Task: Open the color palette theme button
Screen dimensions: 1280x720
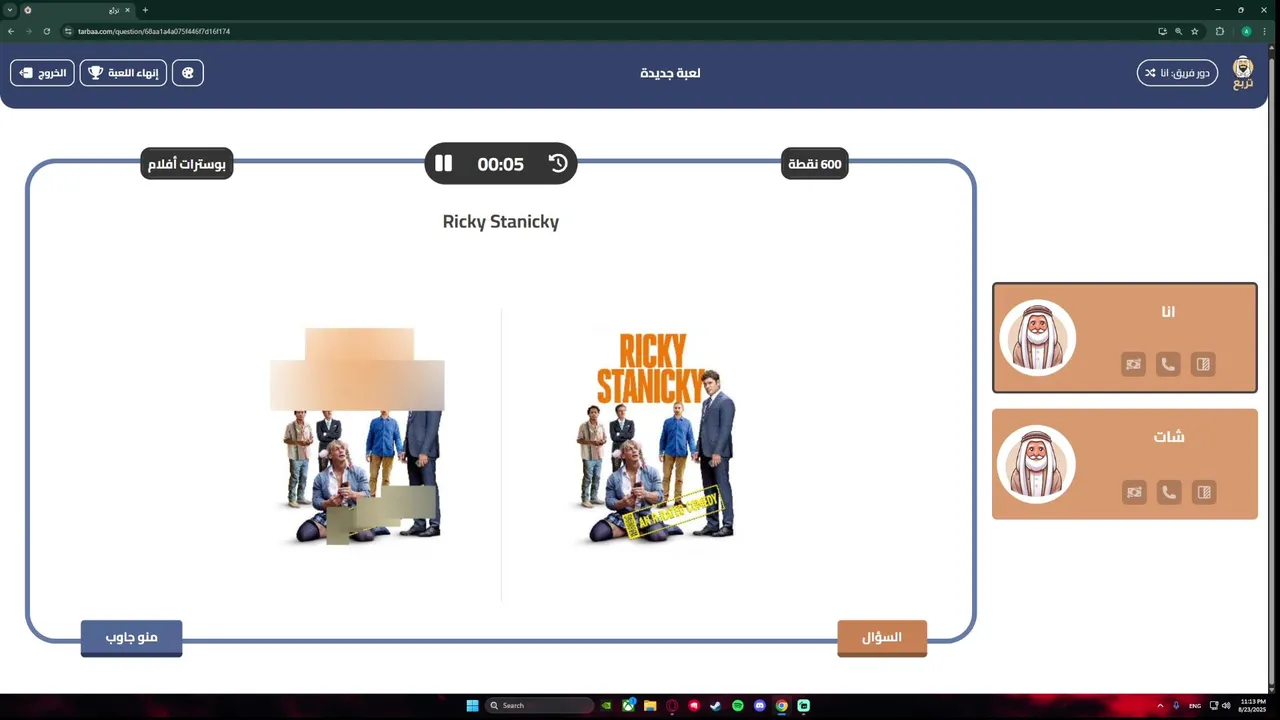Action: [x=188, y=73]
